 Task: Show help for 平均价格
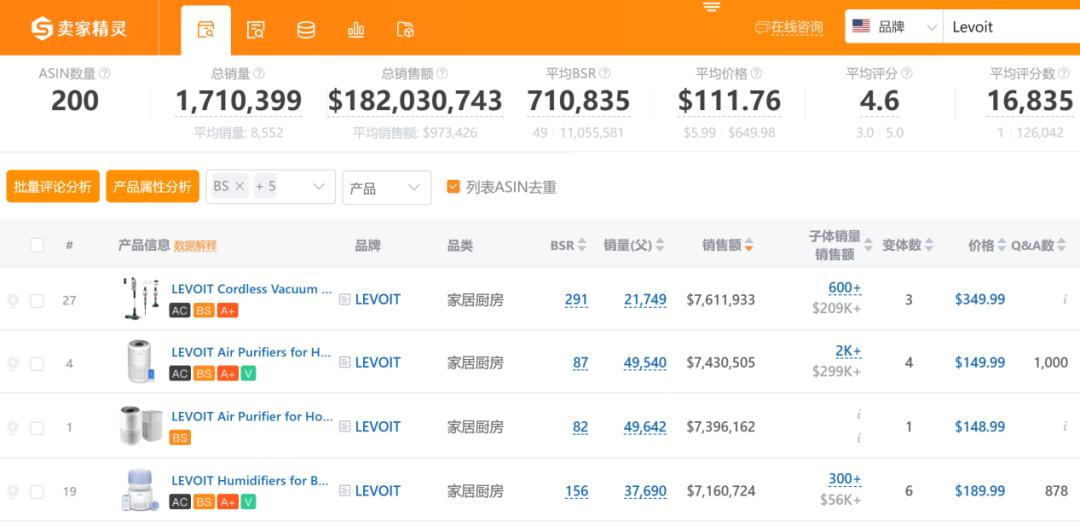756,73
